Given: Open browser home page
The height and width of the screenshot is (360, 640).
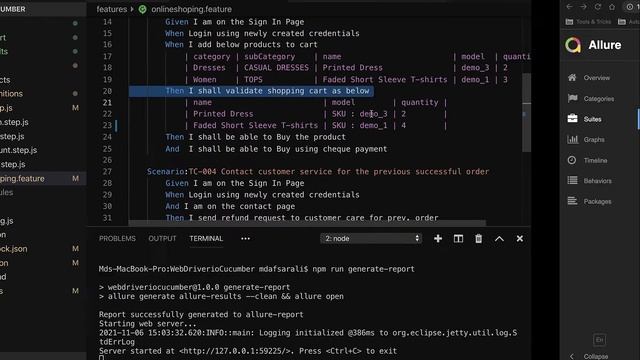Looking at the screenshot, I should coord(612,7).
